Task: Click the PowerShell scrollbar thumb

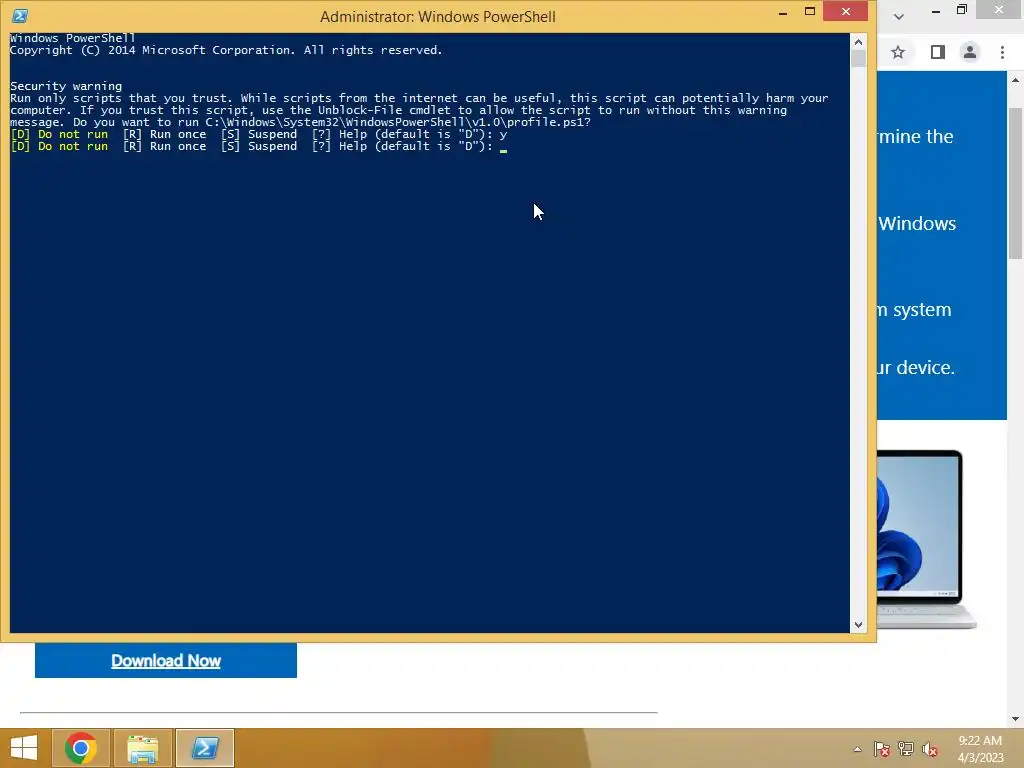Action: click(x=858, y=58)
